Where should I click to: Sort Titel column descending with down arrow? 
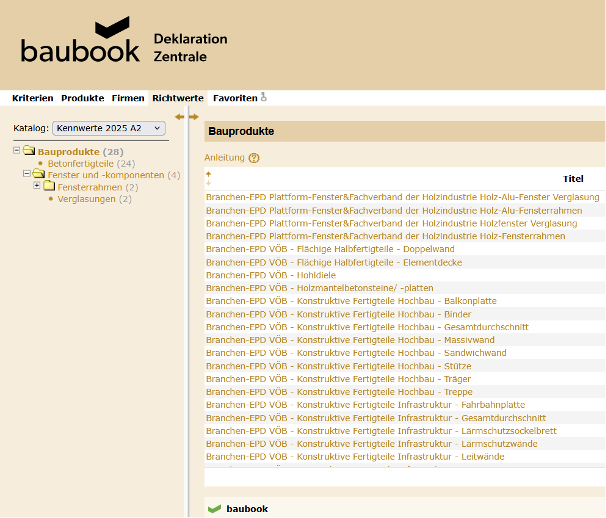point(208,183)
